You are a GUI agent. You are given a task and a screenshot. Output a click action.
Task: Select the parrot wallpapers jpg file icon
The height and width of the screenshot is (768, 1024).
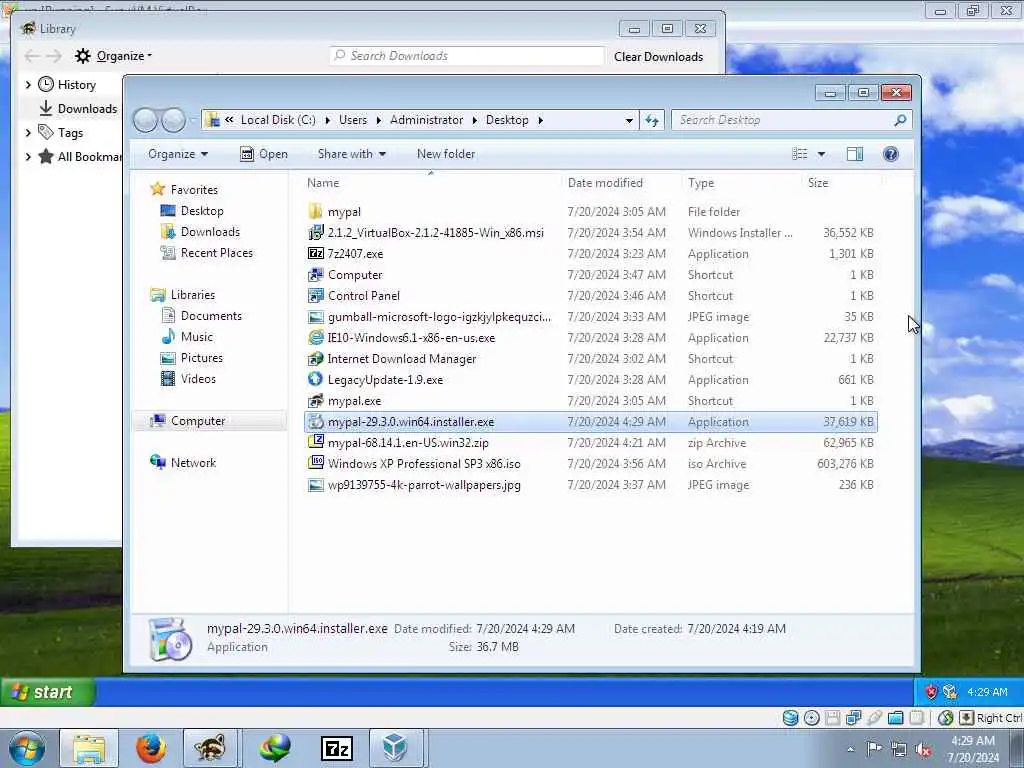(315, 485)
